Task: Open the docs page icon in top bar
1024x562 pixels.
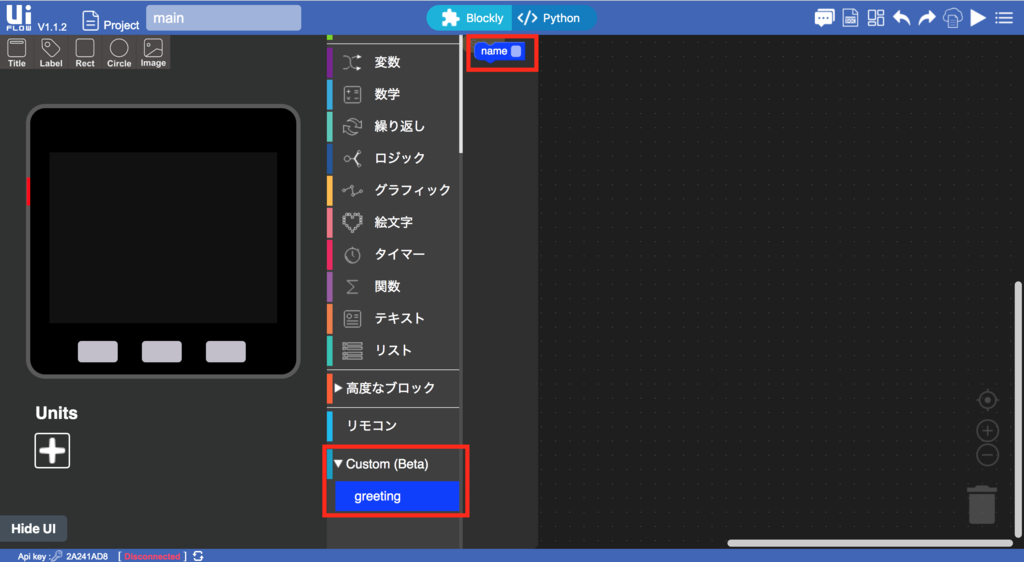Action: [x=850, y=18]
